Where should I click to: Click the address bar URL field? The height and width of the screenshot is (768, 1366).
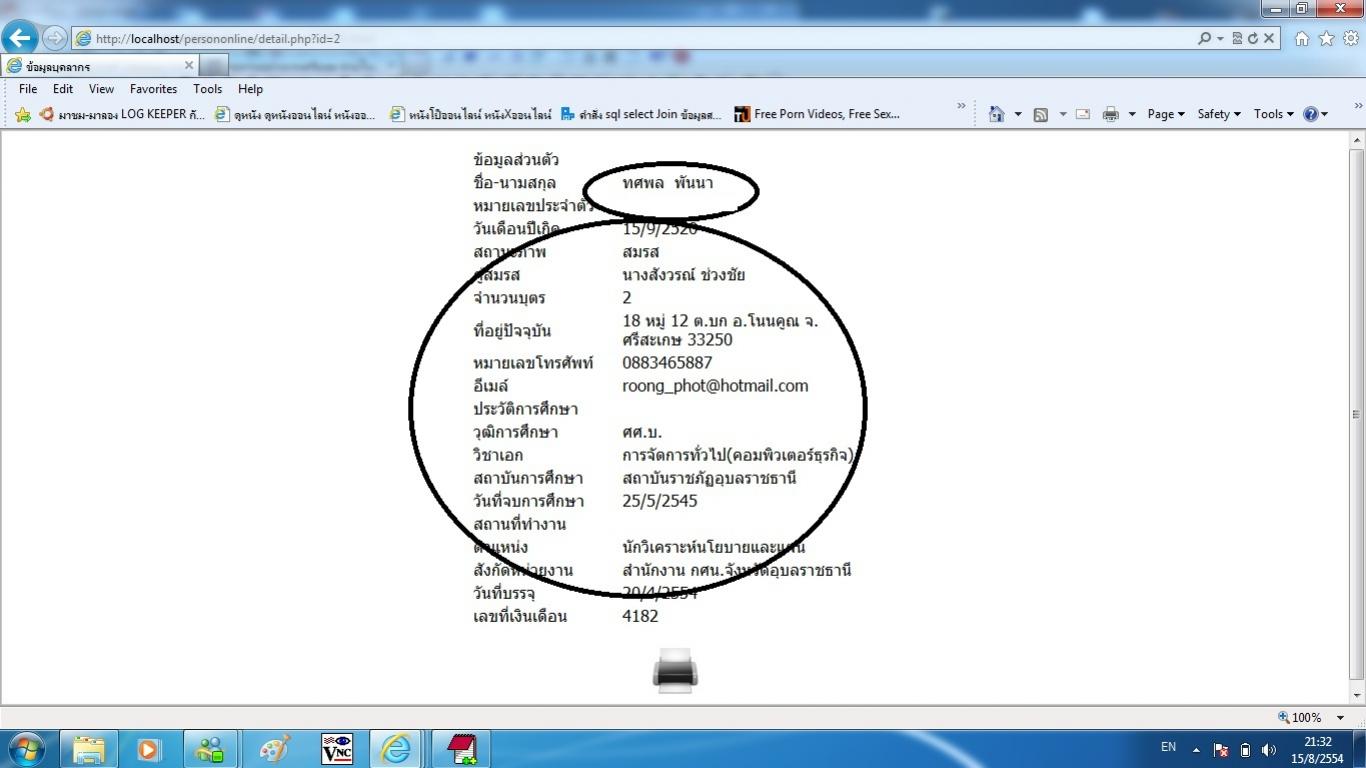pyautogui.click(x=632, y=38)
